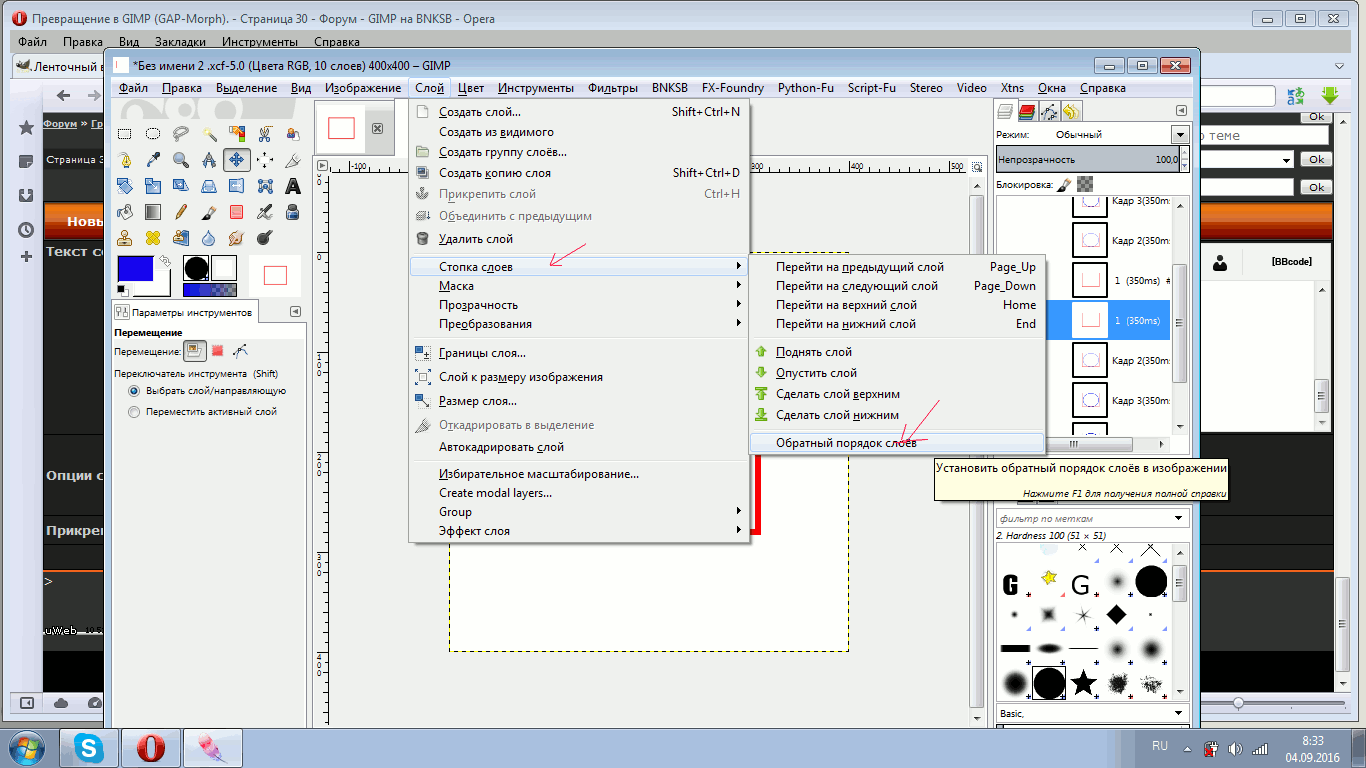Viewport: 1366px width, 768px height.
Task: Expand the Преобразования submenu
Action: point(580,324)
